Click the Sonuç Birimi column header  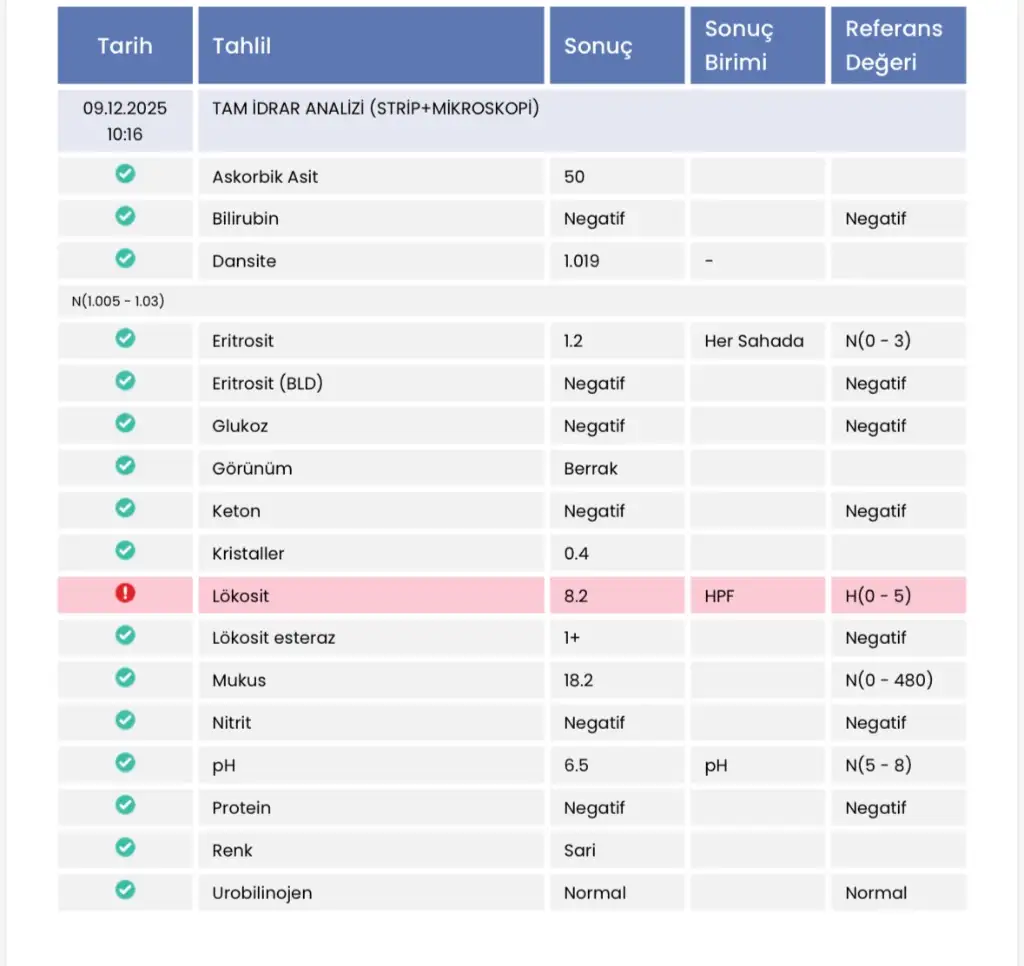click(x=739, y=46)
